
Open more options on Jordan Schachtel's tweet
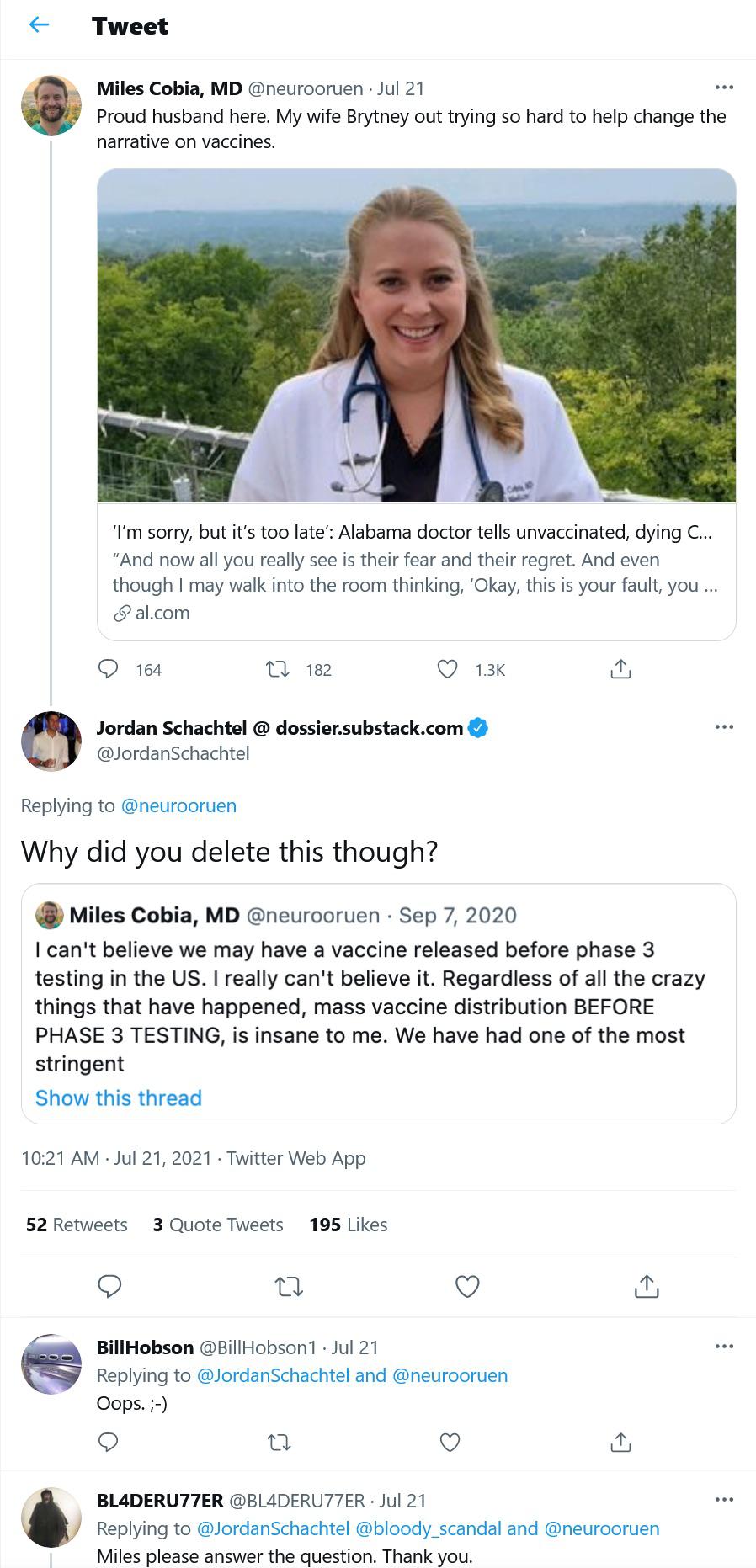[723, 727]
